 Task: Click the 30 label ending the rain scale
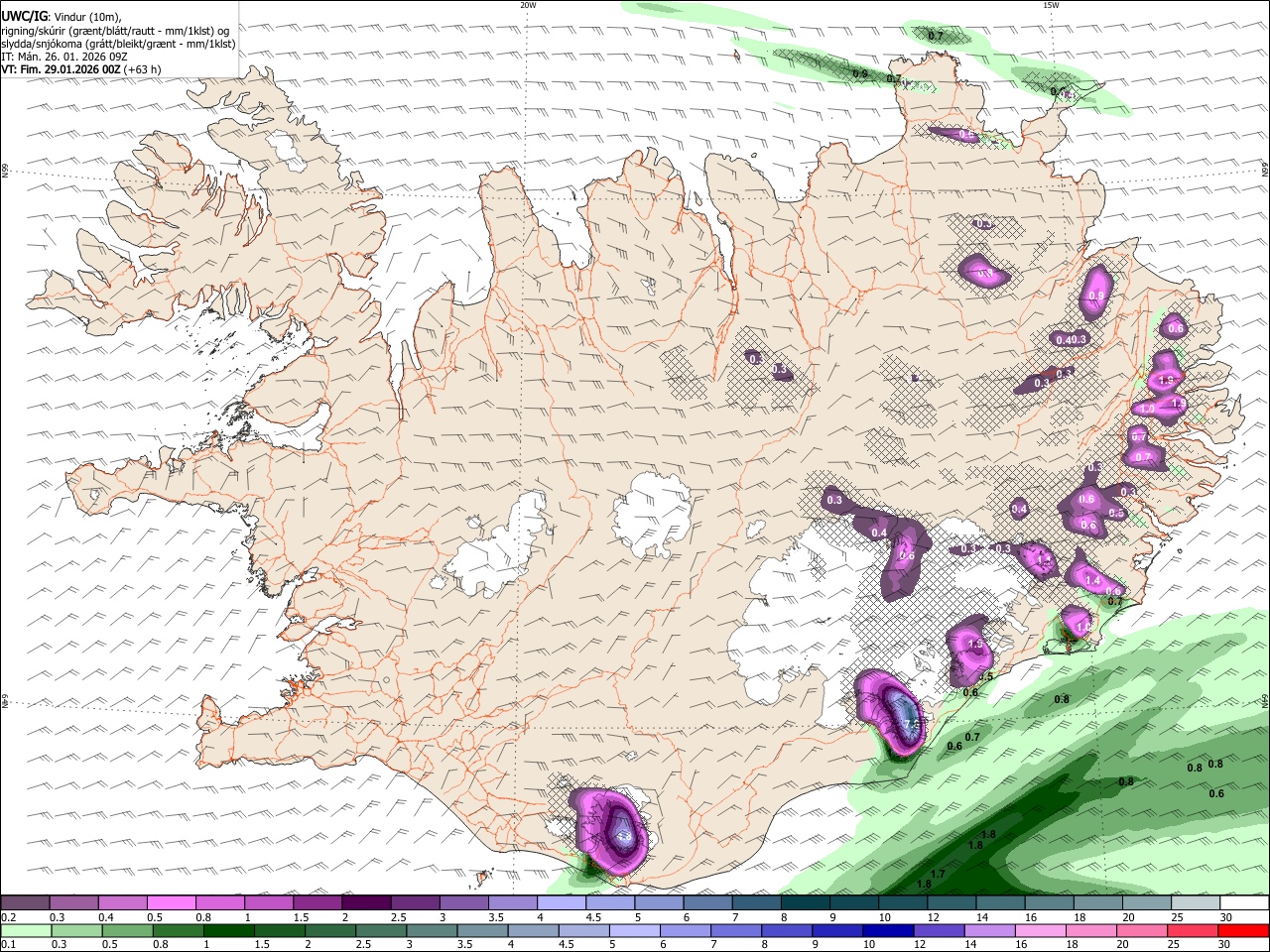tap(1222, 944)
